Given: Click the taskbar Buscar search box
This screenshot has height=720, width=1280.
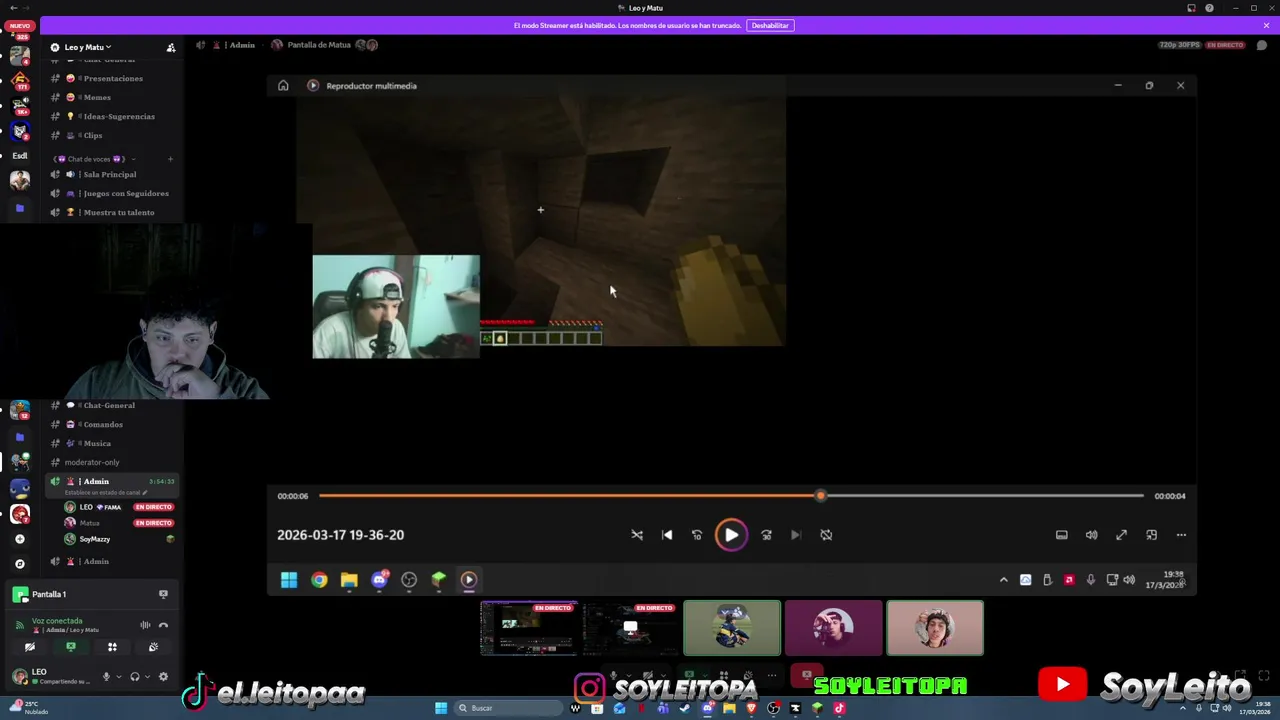Looking at the screenshot, I should (508, 708).
